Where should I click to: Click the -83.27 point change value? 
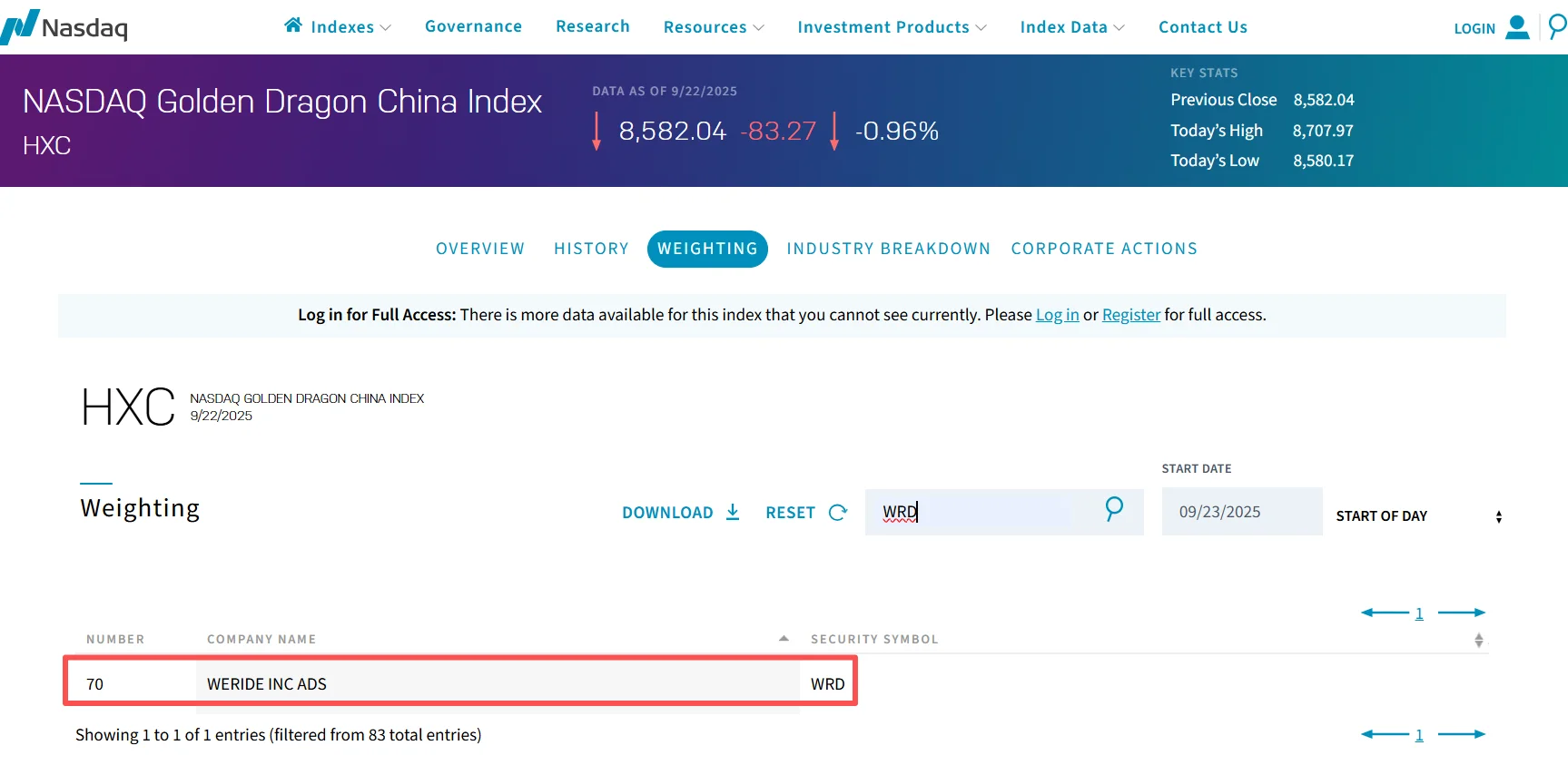778,131
